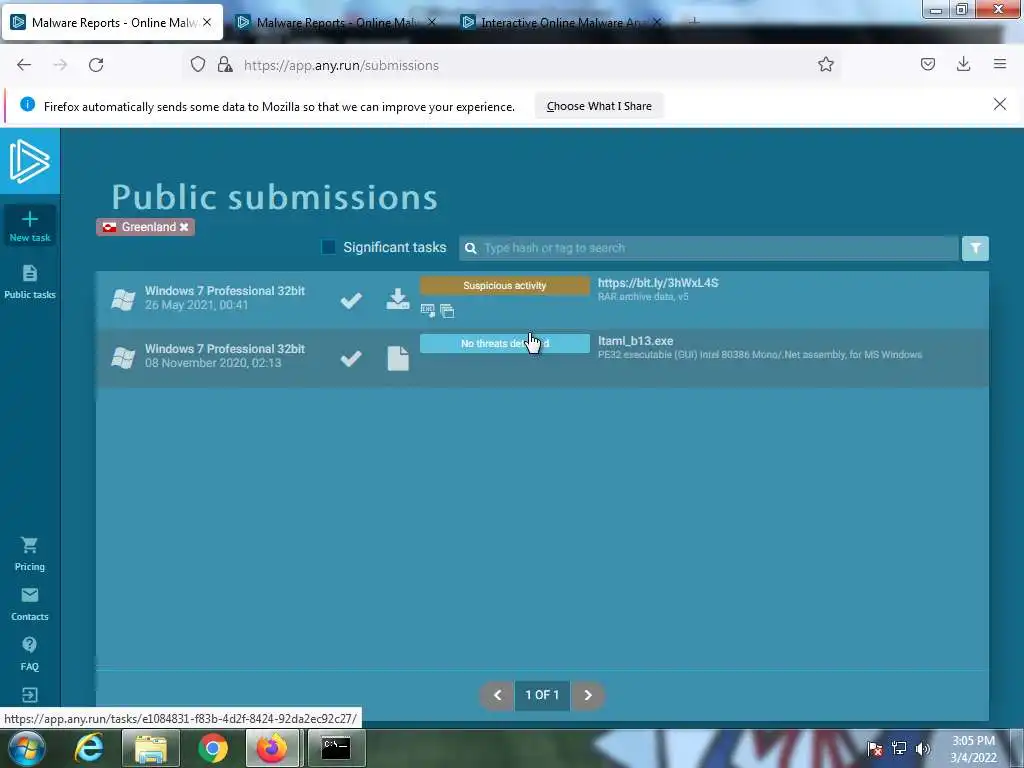
Task: Click the Suspicious activity badge
Action: [504, 285]
